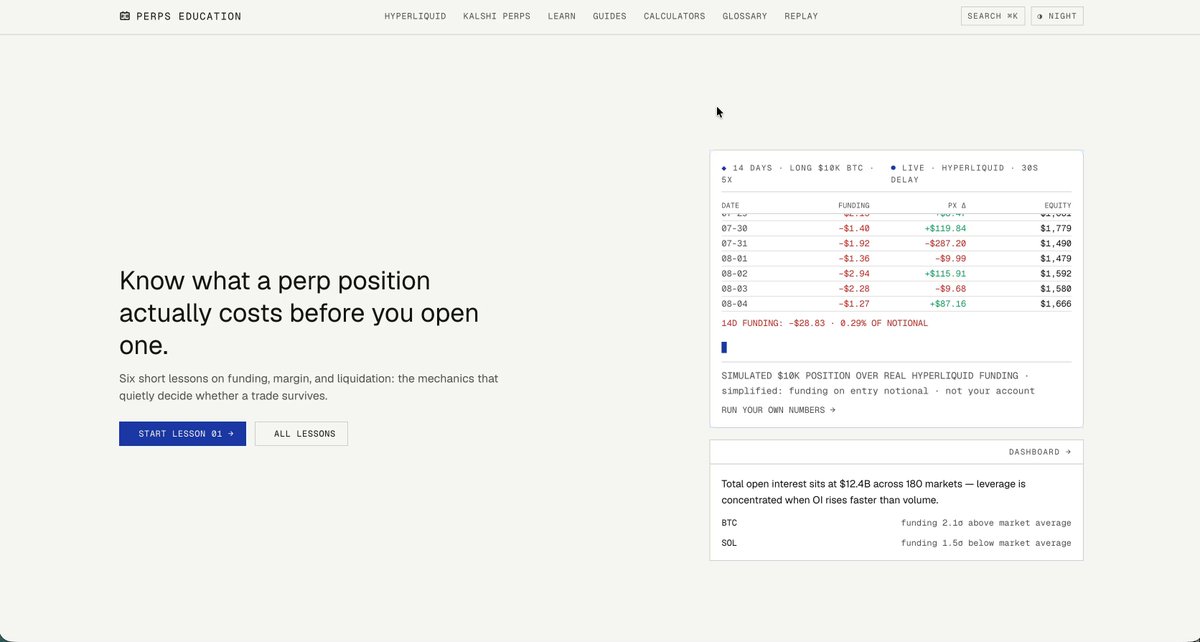
Task: Select the 07-30 date cell
Action: point(734,228)
